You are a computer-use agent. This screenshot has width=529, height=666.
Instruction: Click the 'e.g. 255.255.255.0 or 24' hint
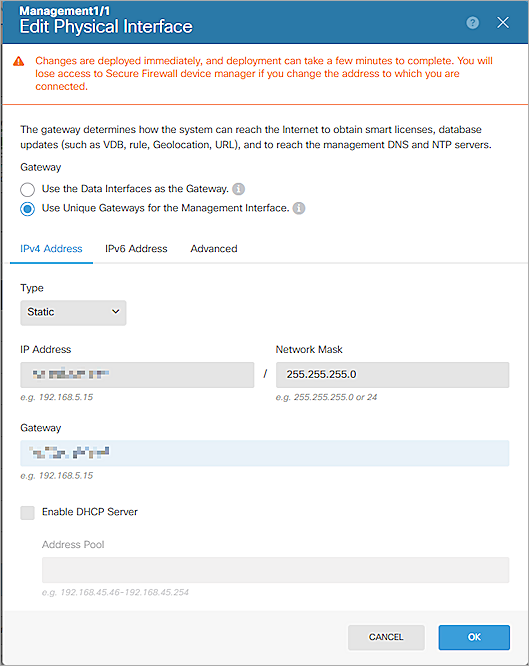pyautogui.click(x=326, y=398)
